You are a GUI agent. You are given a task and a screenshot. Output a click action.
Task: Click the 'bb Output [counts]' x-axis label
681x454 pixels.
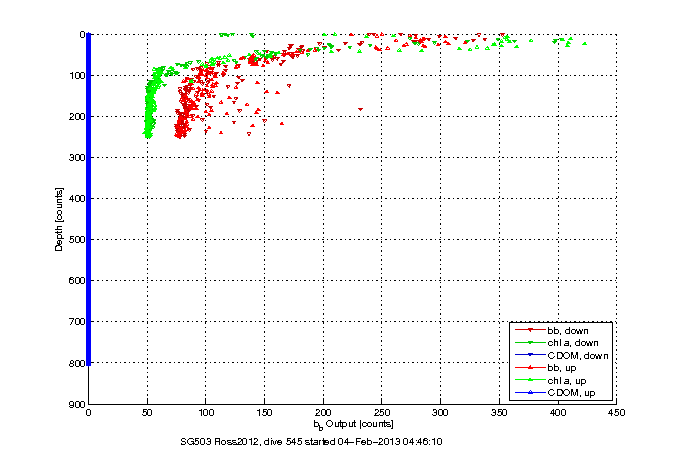click(353, 424)
